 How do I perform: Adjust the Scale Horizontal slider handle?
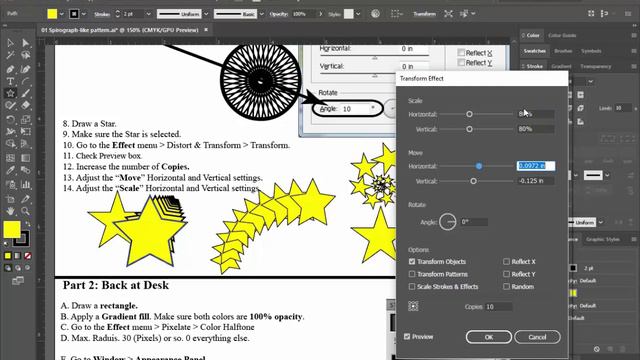[x=469, y=114]
